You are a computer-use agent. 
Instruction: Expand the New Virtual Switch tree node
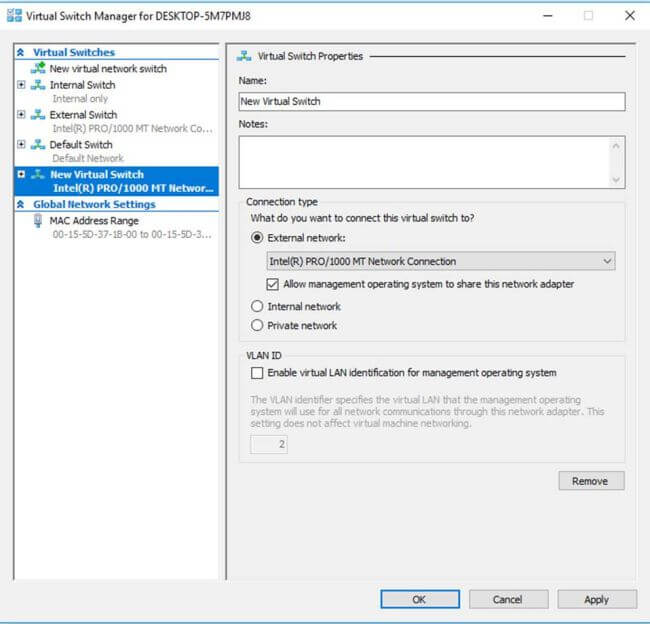coord(21,174)
